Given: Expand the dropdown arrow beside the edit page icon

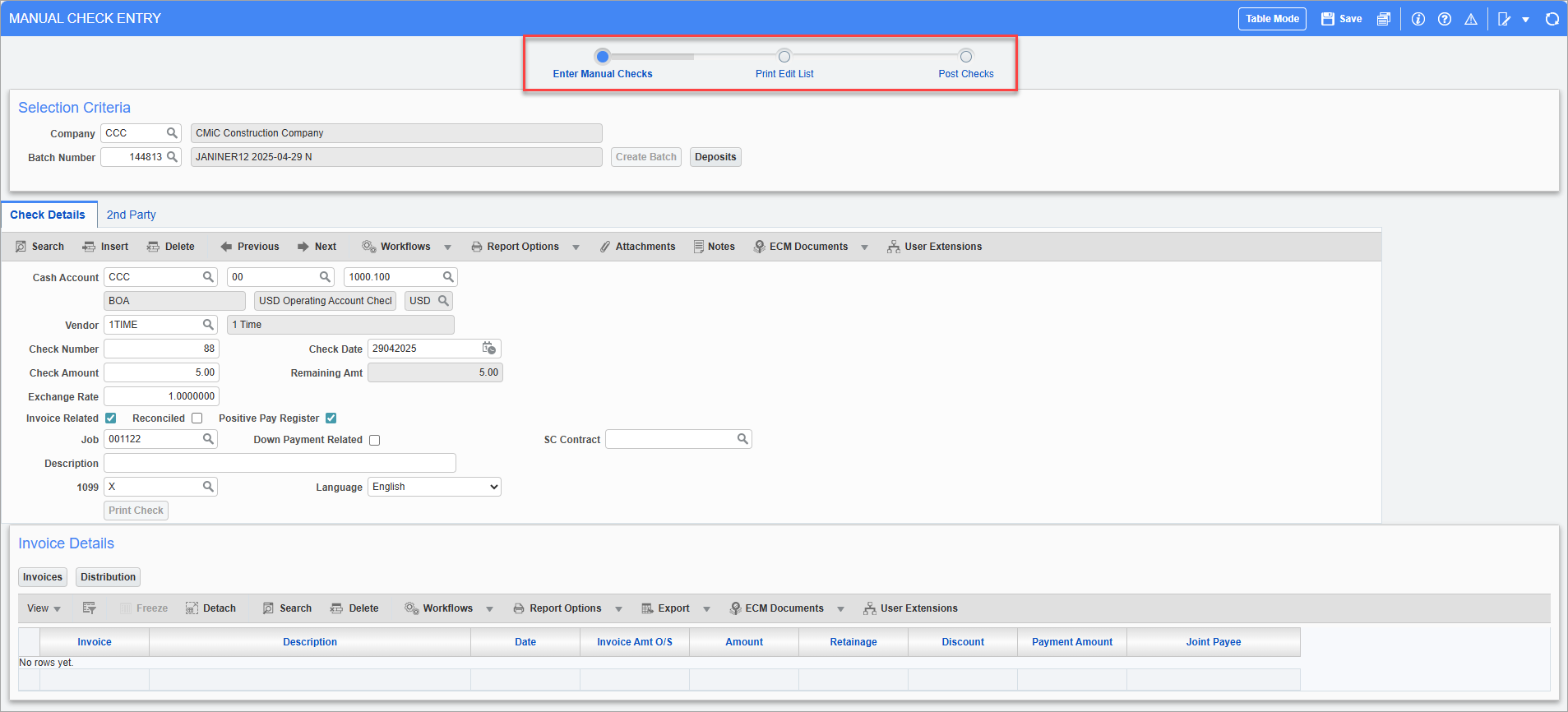Looking at the screenshot, I should click(1526, 20).
